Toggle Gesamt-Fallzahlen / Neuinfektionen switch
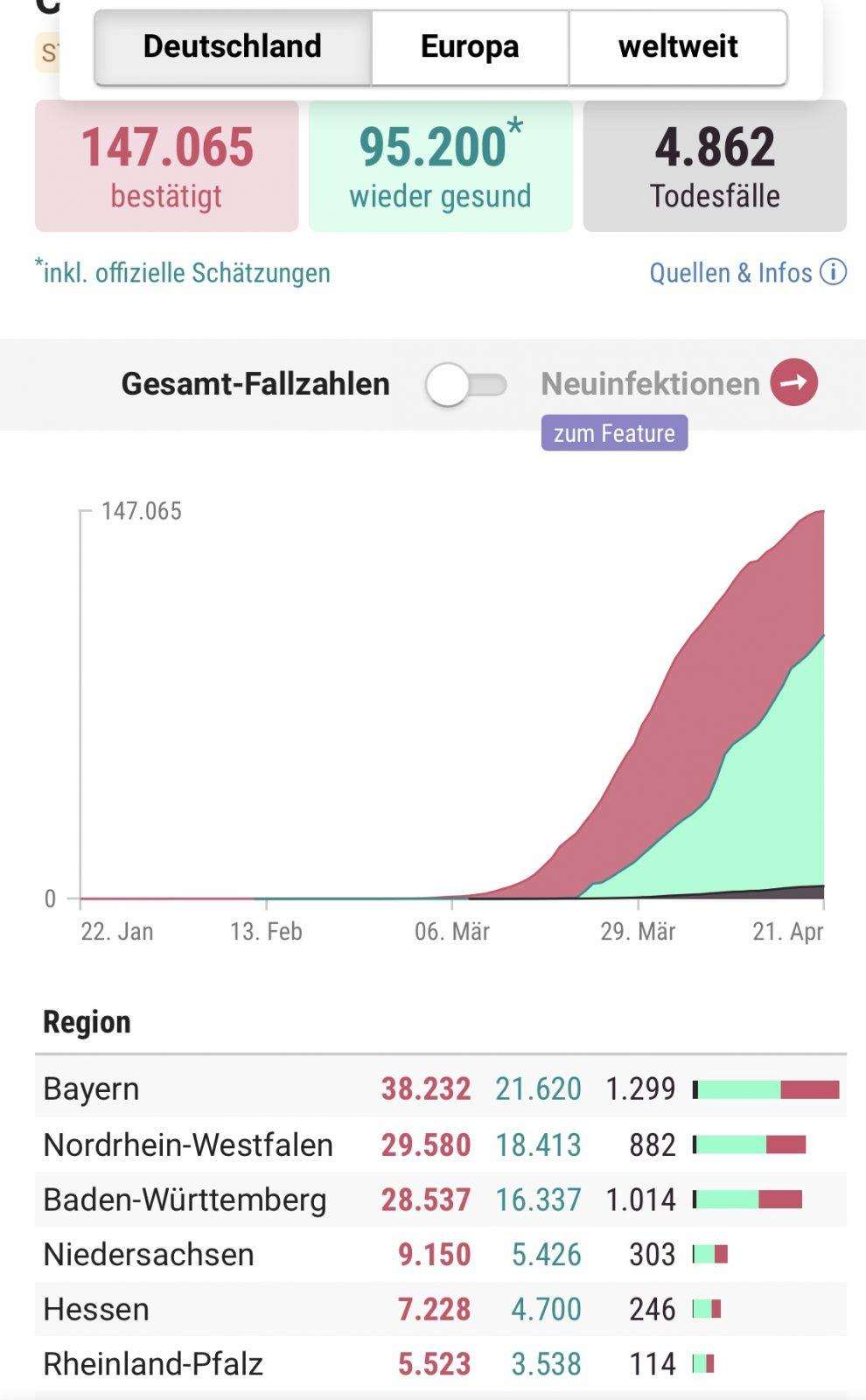Screen dimensions: 866x1400 point(466,385)
